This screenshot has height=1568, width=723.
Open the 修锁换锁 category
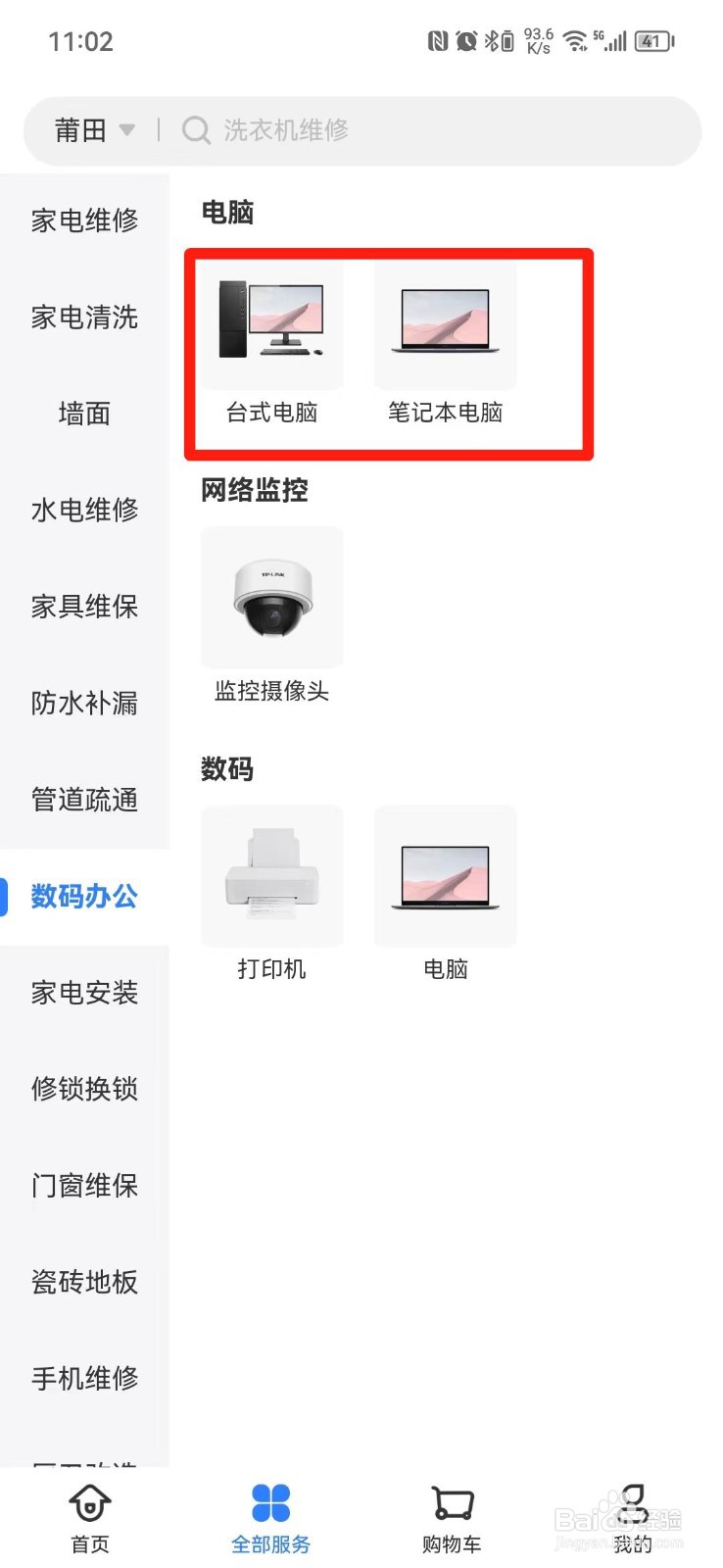tap(84, 1089)
